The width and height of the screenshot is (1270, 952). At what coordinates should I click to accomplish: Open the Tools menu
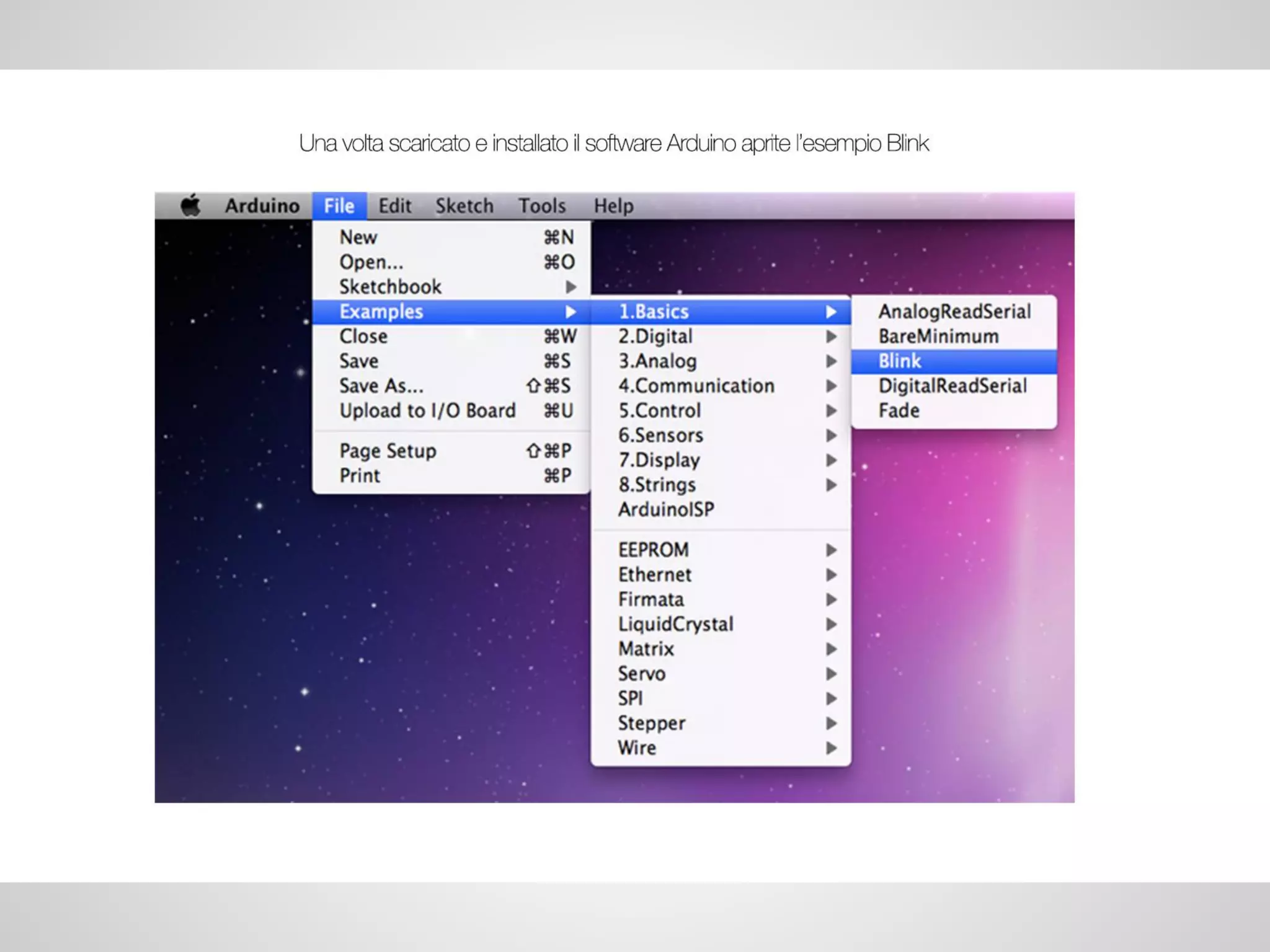pyautogui.click(x=543, y=206)
